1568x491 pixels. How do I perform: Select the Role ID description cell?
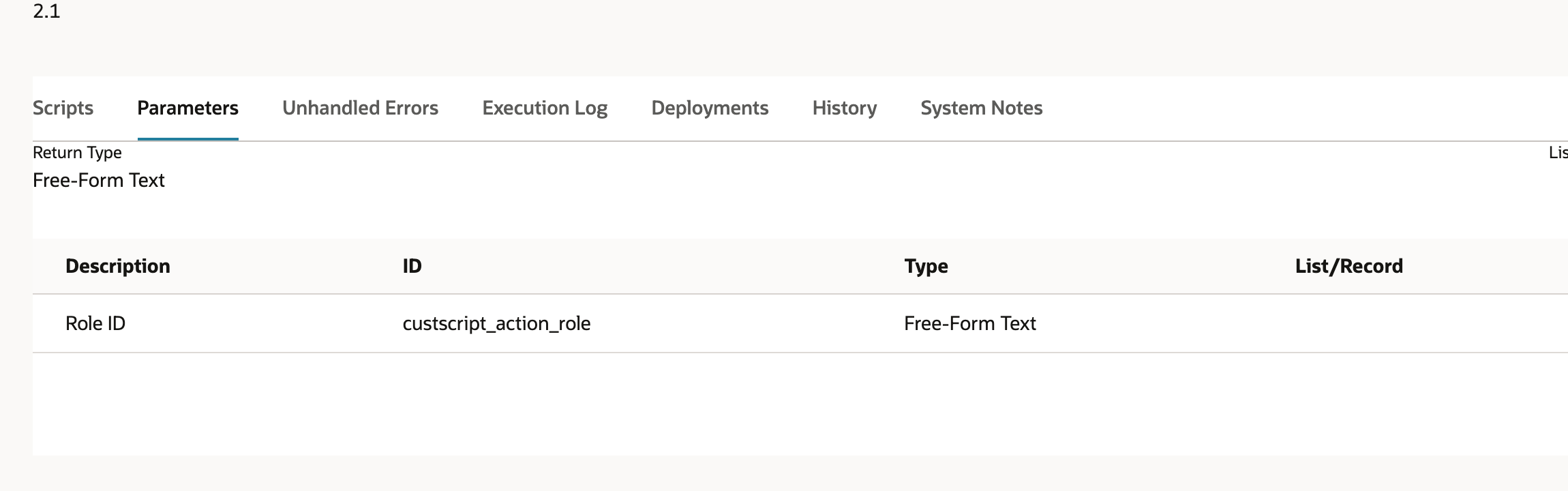click(95, 323)
